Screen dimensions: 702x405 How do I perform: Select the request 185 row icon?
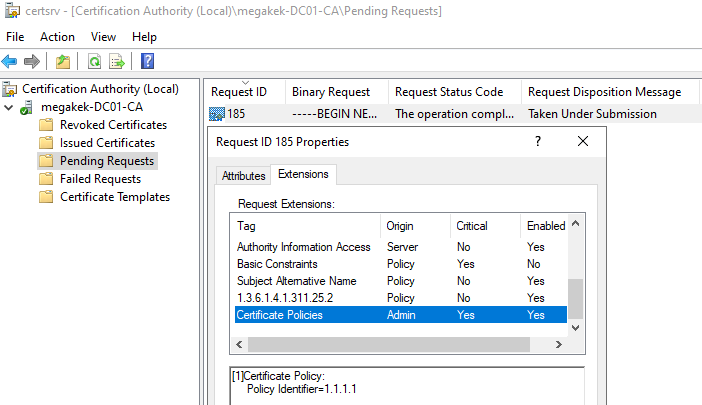[x=217, y=114]
